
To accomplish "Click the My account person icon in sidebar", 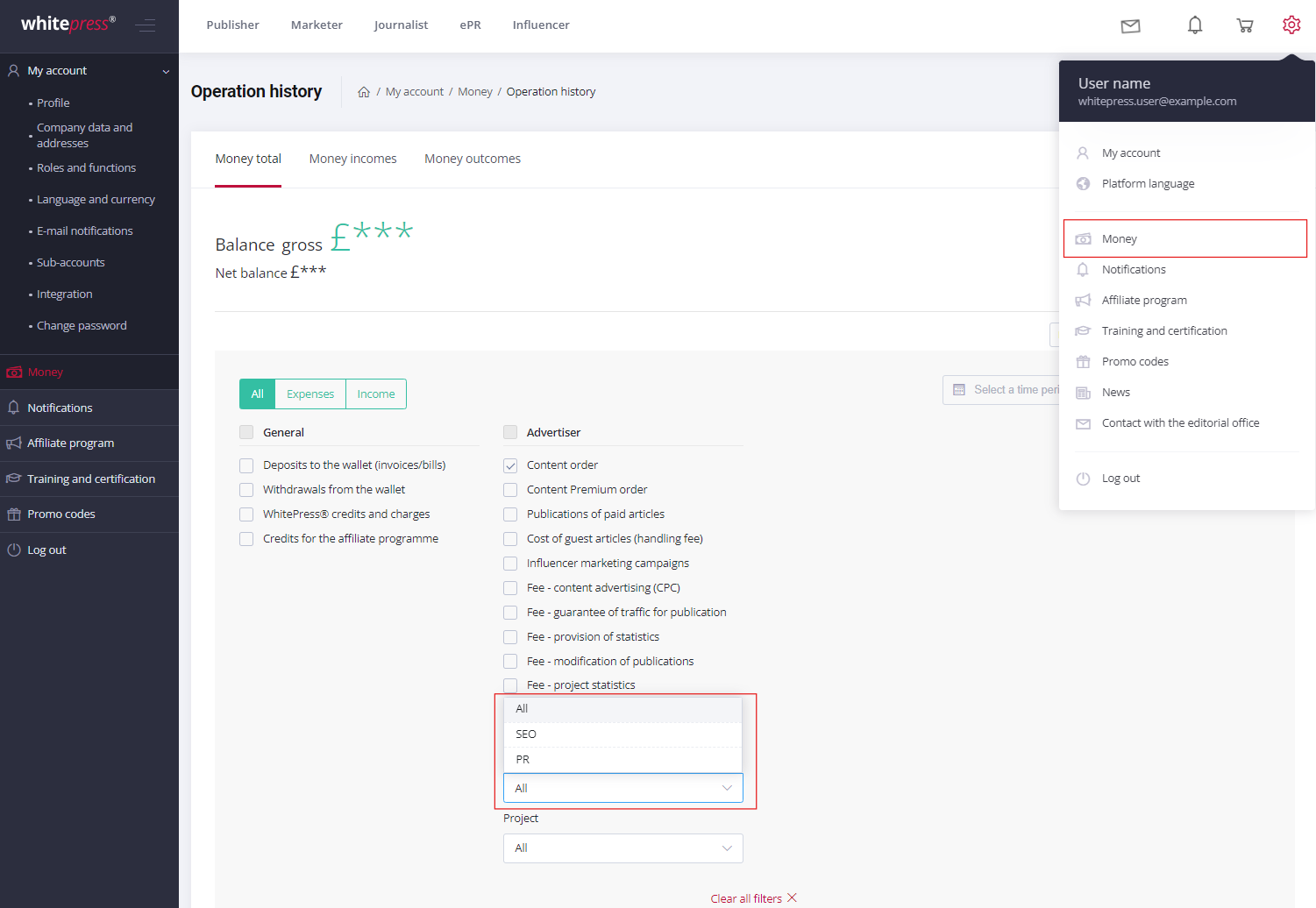I will click(x=14, y=70).
